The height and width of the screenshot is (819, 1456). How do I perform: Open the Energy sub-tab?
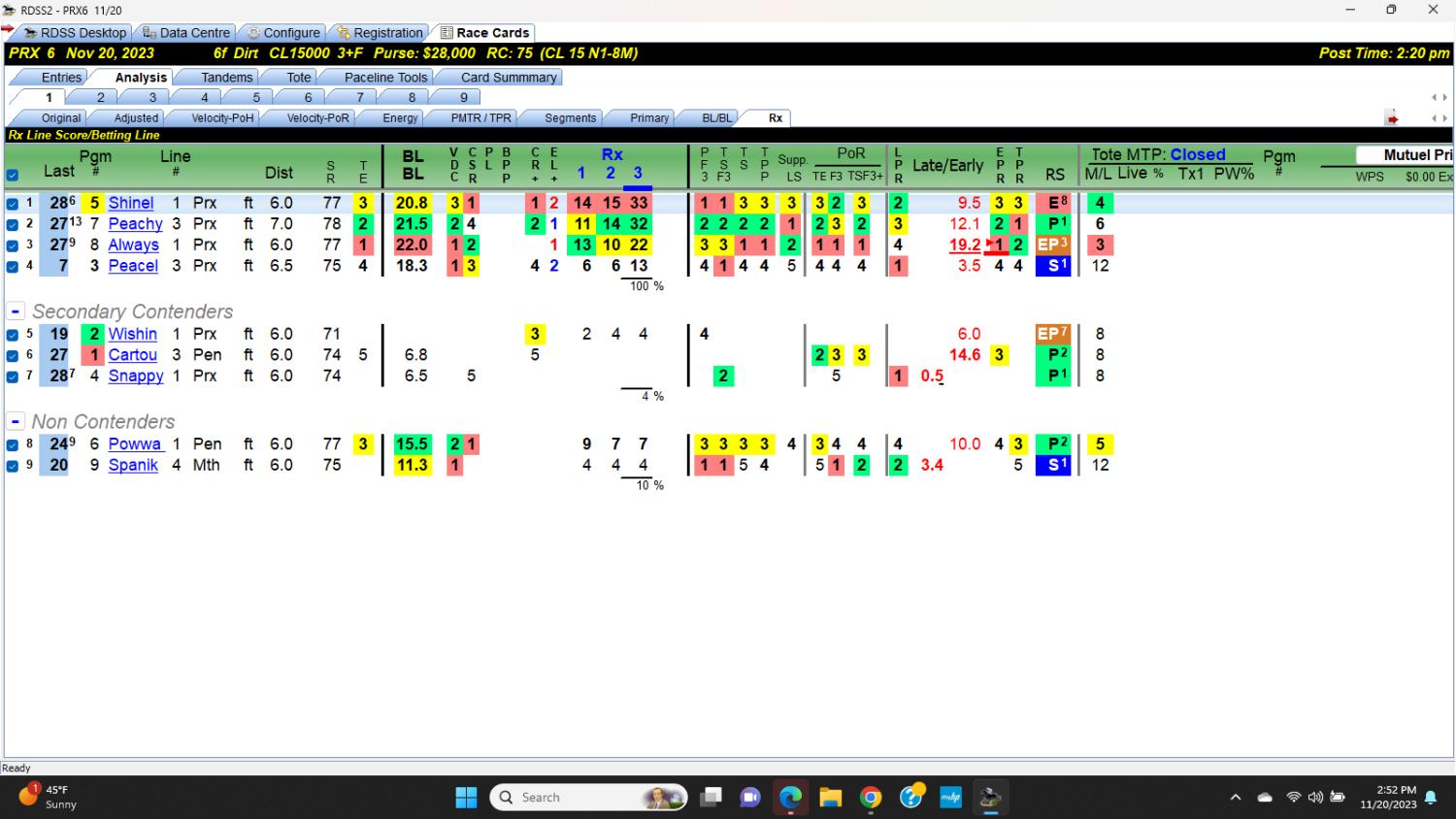click(x=399, y=118)
